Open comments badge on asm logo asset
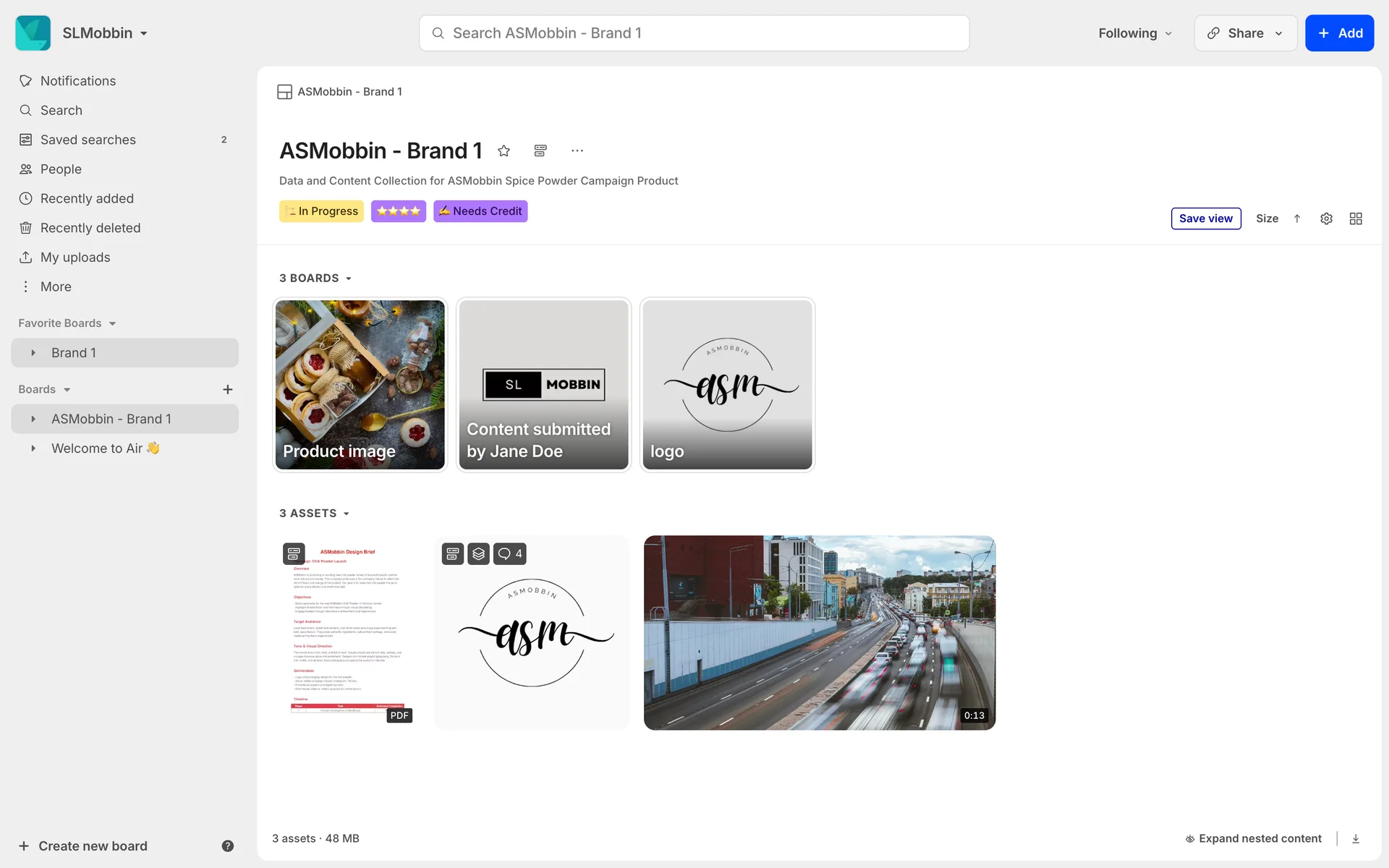Image resolution: width=1389 pixels, height=868 pixels. 510,553
